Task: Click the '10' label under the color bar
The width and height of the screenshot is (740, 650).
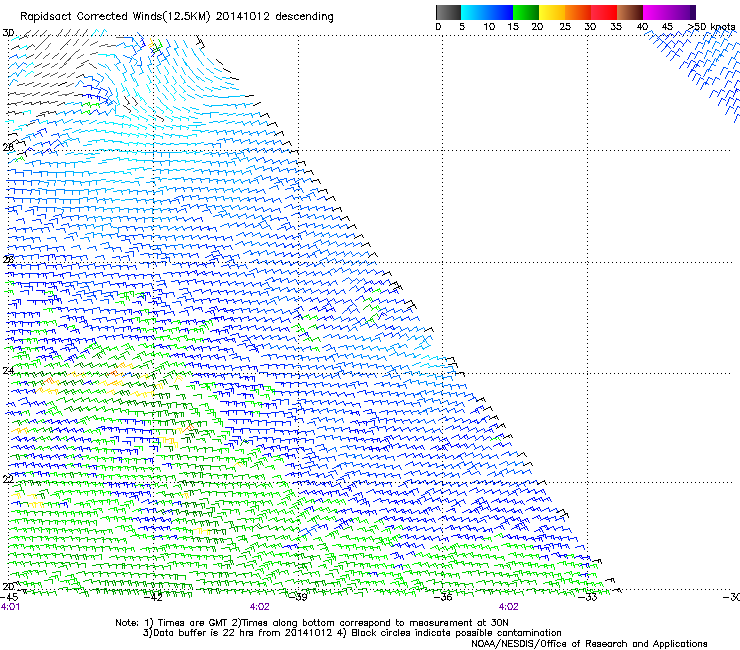Action: click(x=489, y=27)
